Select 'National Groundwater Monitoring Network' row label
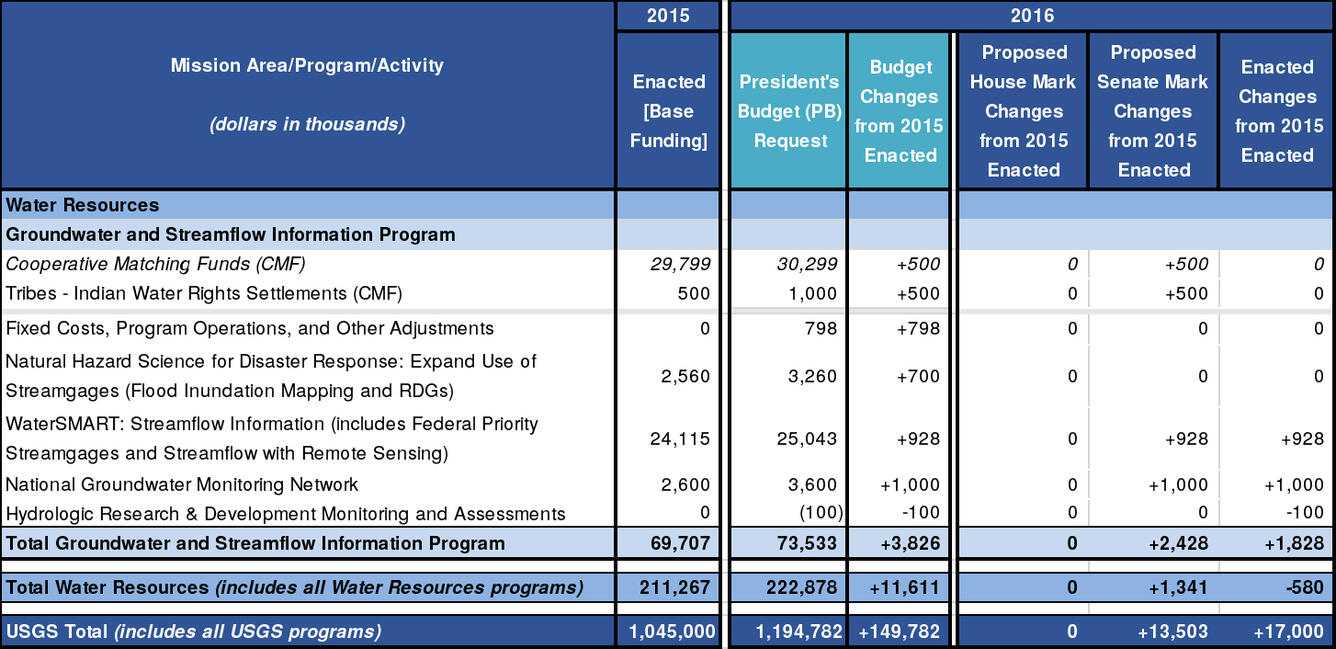The image size is (1336, 649). tap(182, 484)
